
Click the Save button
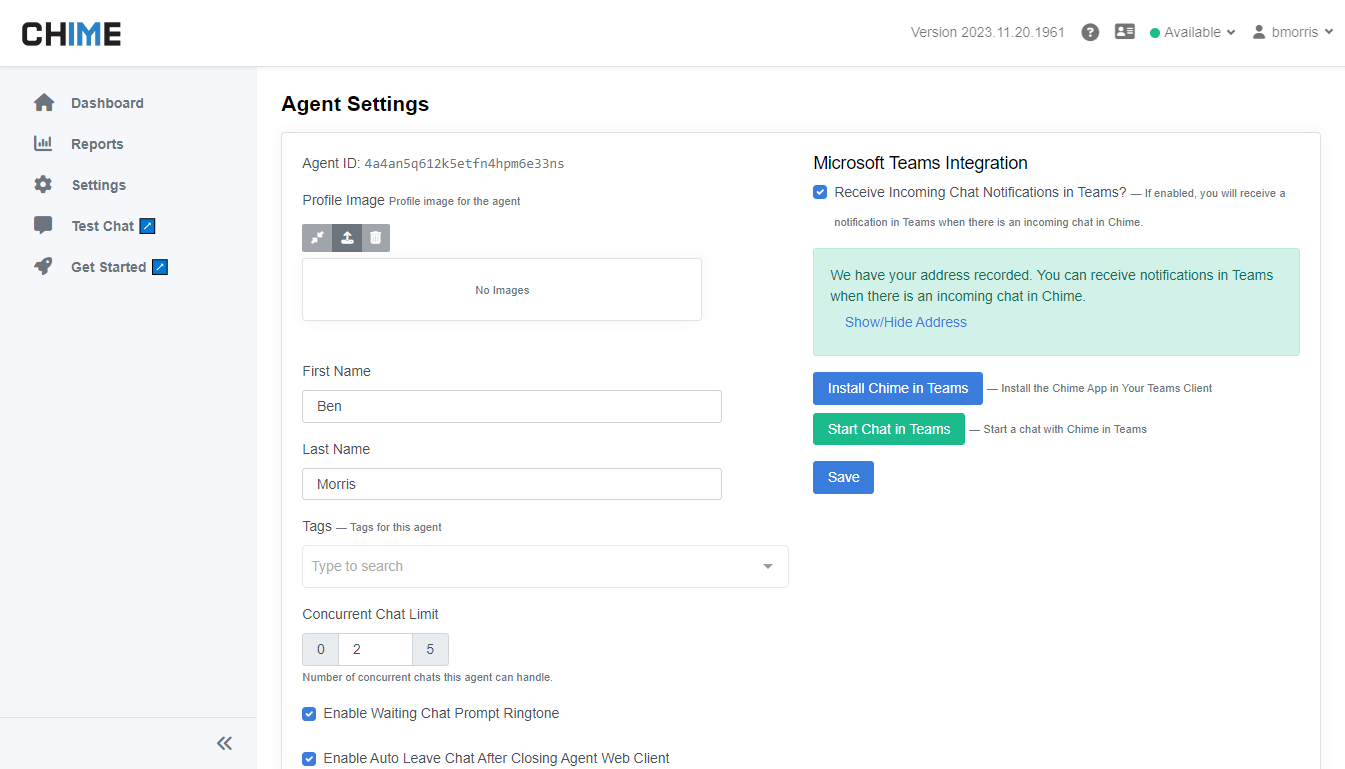point(843,477)
